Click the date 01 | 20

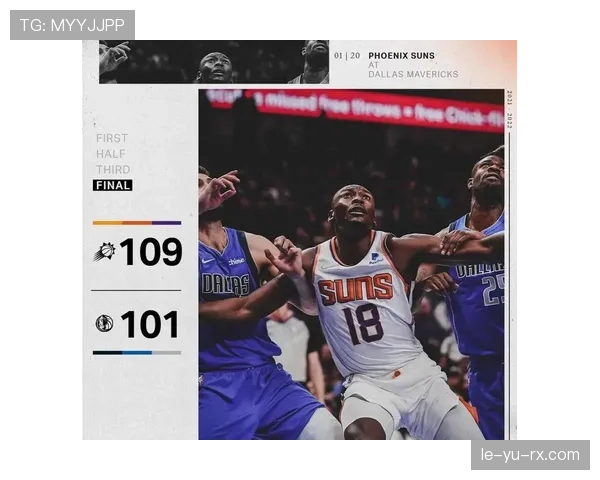click(x=347, y=56)
